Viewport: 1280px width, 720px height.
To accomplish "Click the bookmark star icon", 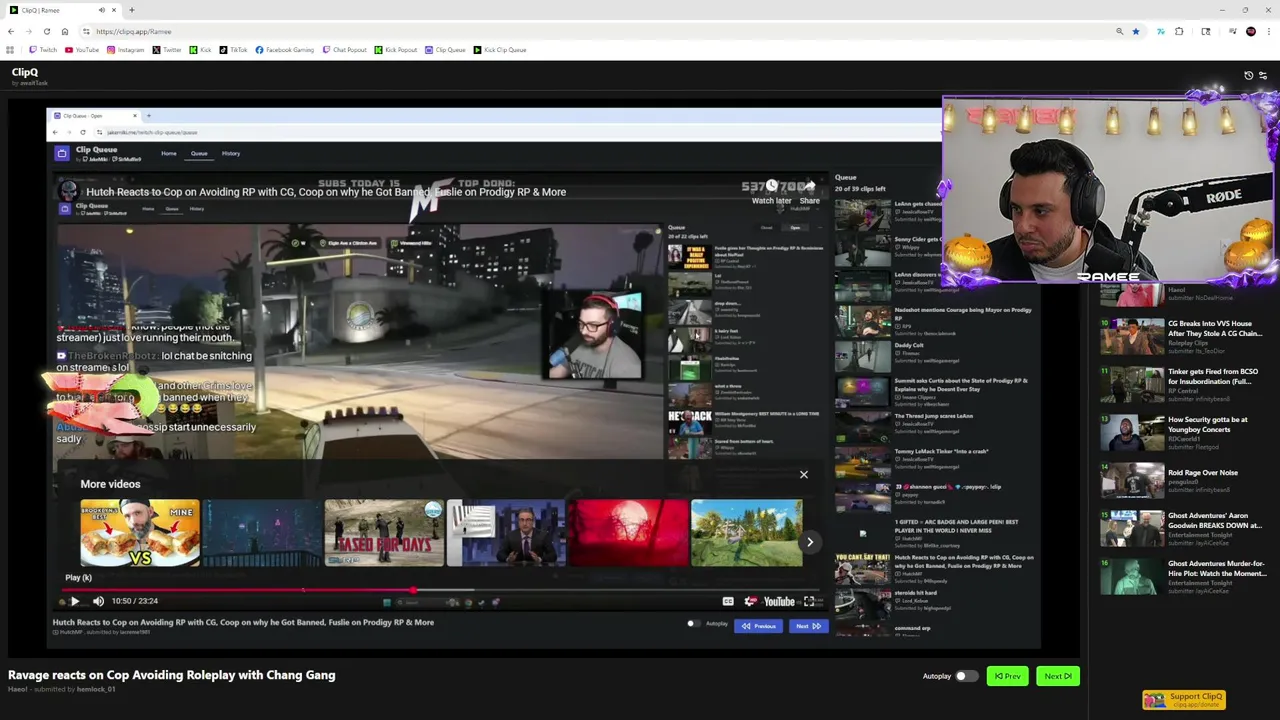I will click(1136, 31).
